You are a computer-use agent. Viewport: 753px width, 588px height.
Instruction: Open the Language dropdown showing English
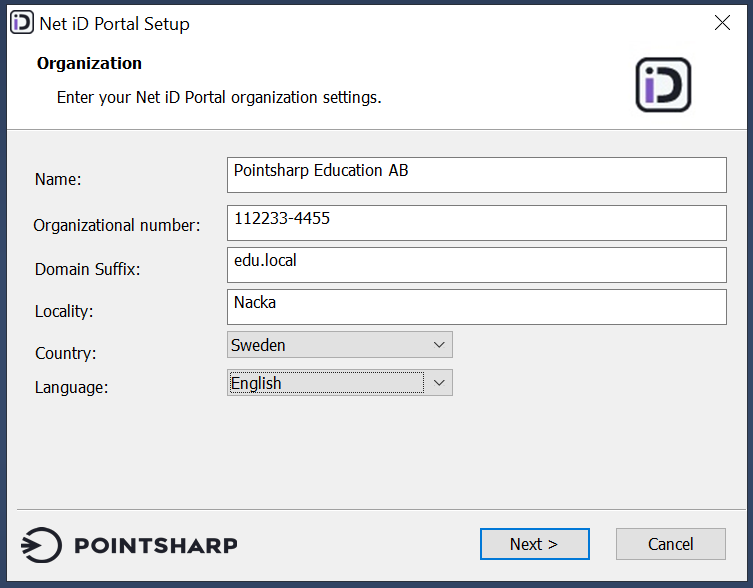340,383
